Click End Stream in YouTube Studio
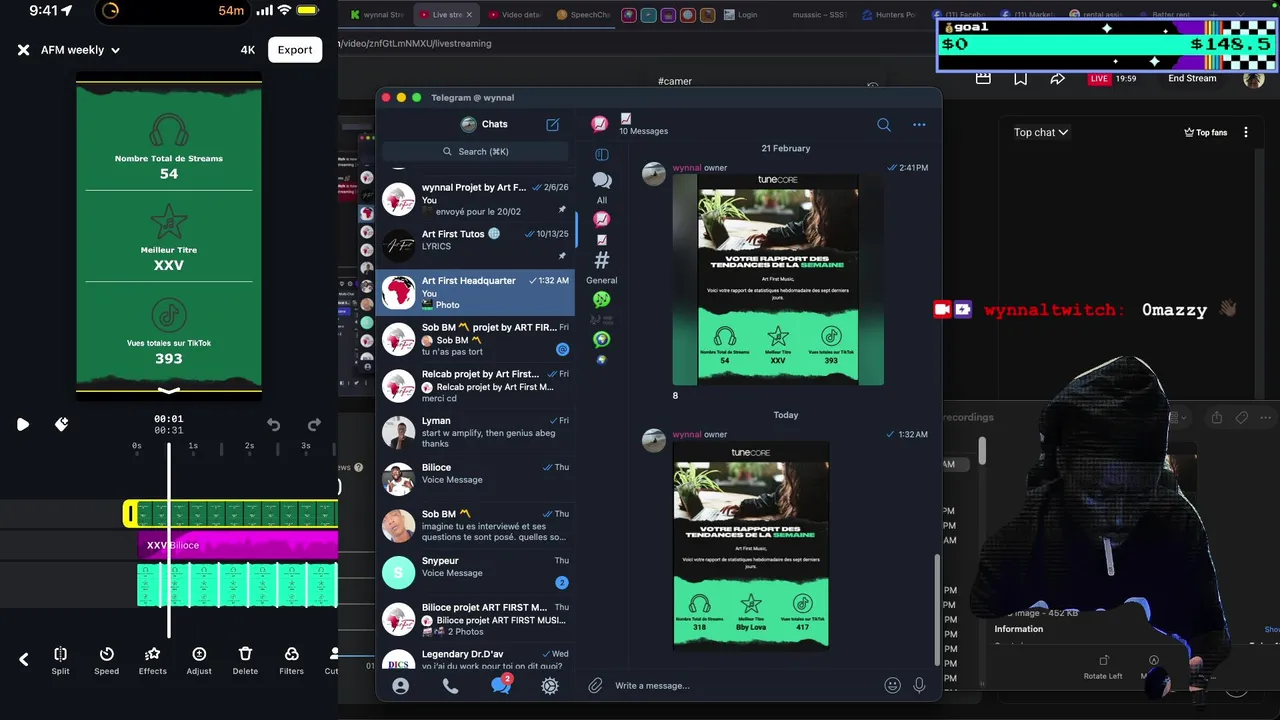Screen dimensions: 1280x720 (x=1192, y=78)
